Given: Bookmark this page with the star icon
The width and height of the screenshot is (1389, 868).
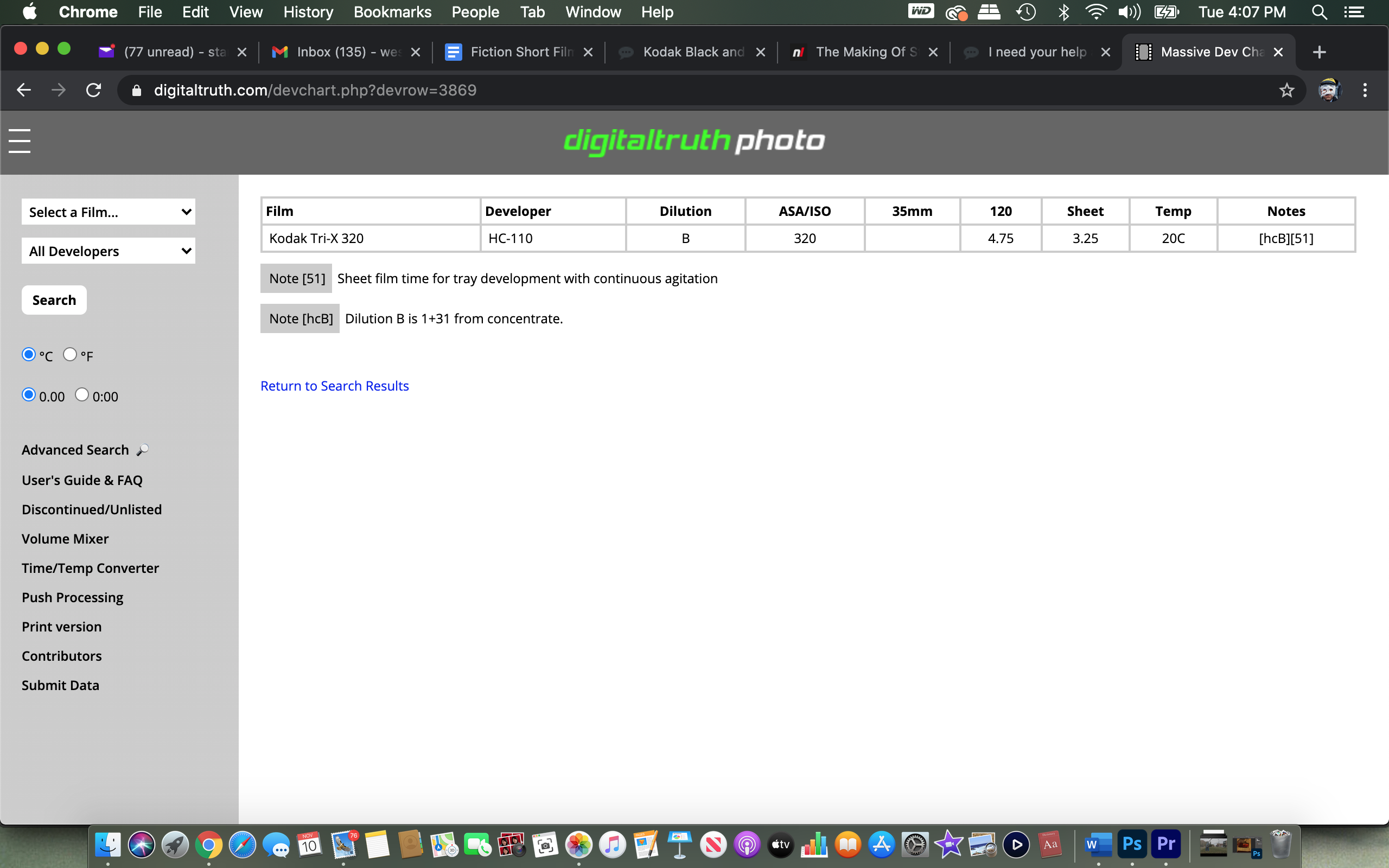Looking at the screenshot, I should (1287, 90).
